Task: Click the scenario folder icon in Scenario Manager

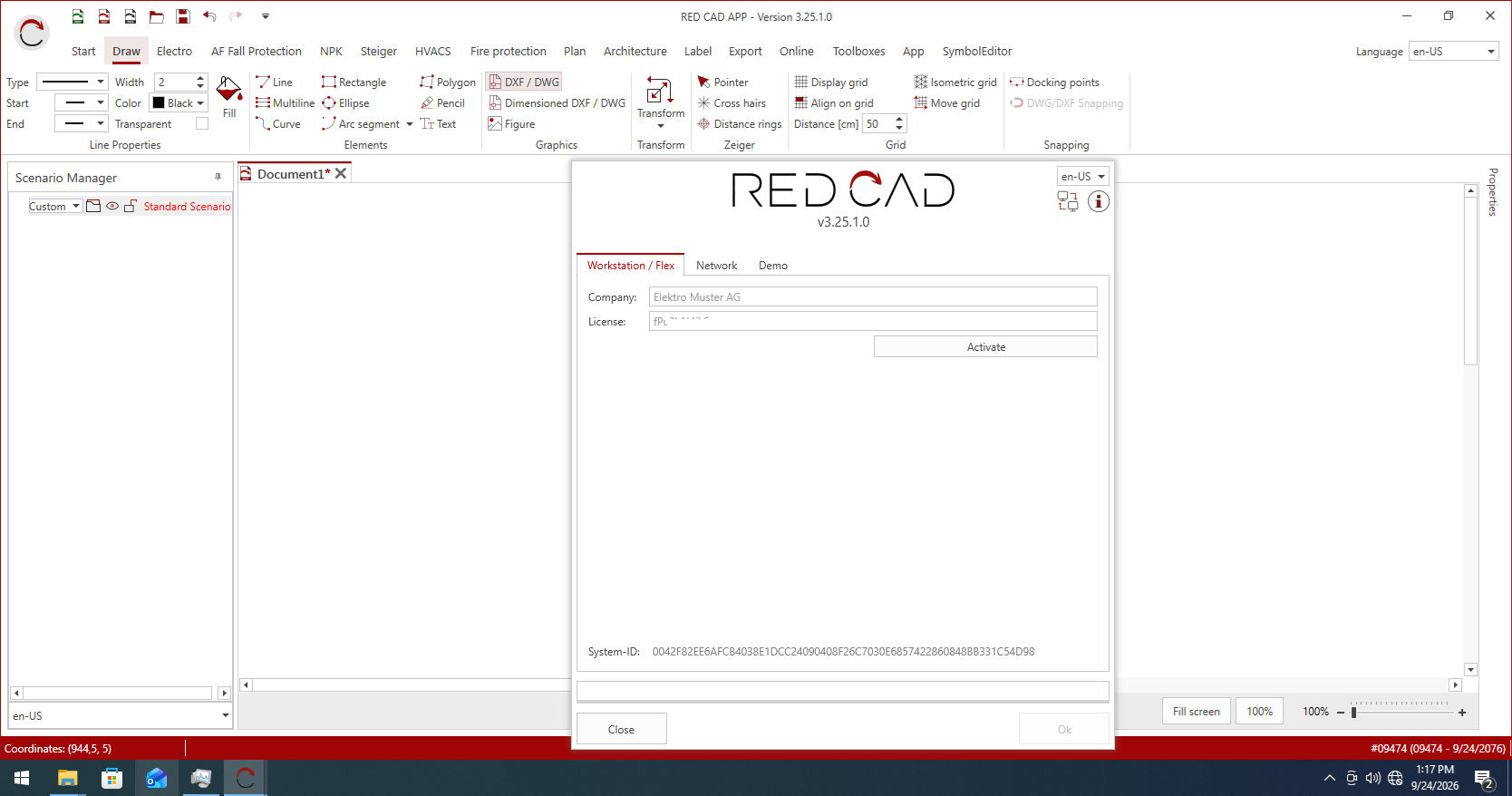Action: [x=93, y=206]
